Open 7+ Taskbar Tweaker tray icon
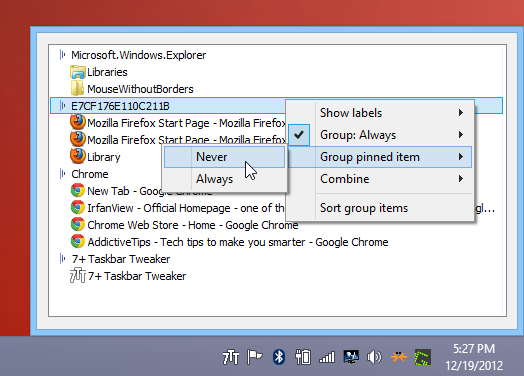524x376 pixels. (x=231, y=357)
